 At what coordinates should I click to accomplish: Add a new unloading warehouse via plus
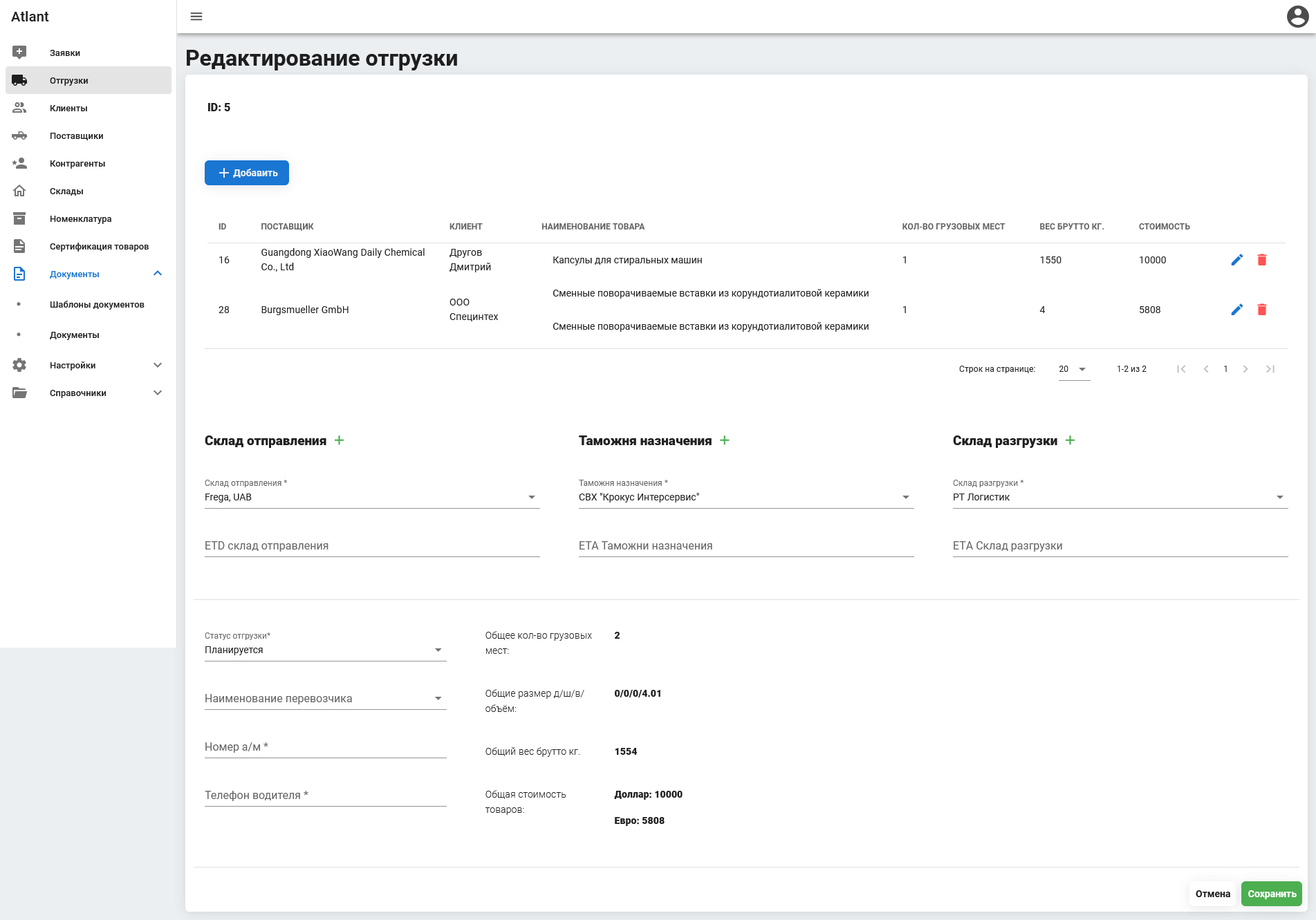(x=1071, y=440)
